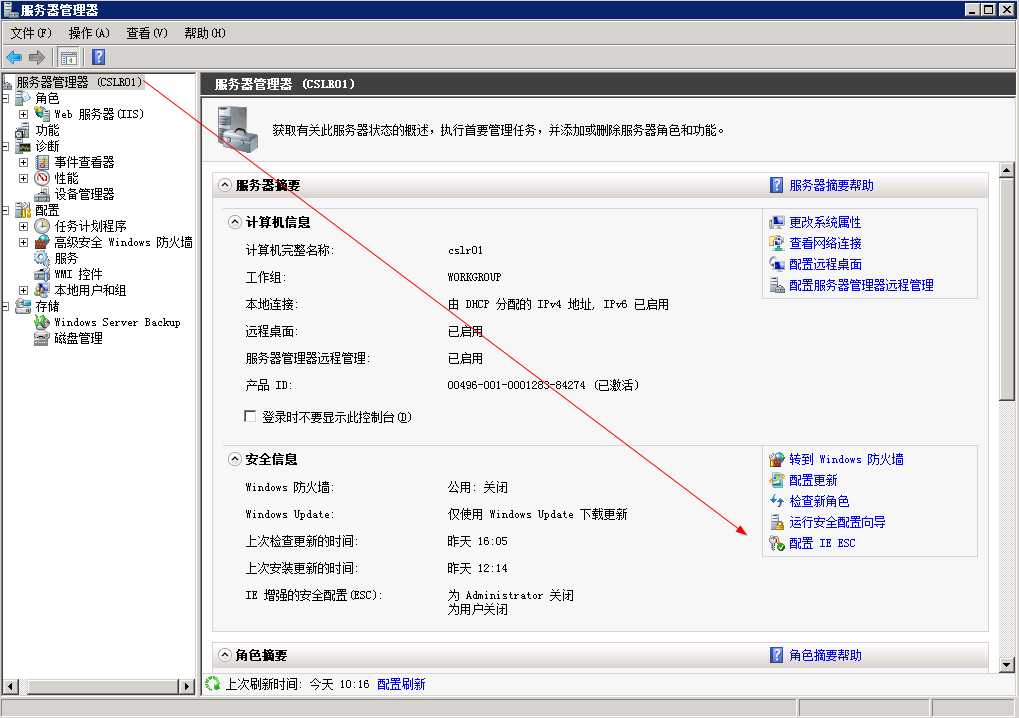Click the 检查新角色 link
The width and height of the screenshot is (1019, 718).
[819, 501]
